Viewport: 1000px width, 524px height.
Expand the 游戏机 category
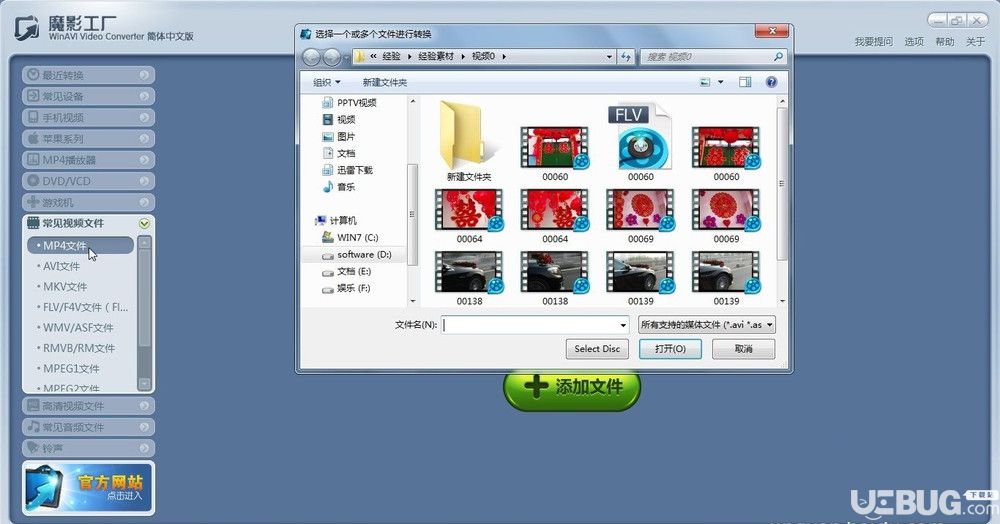point(88,202)
